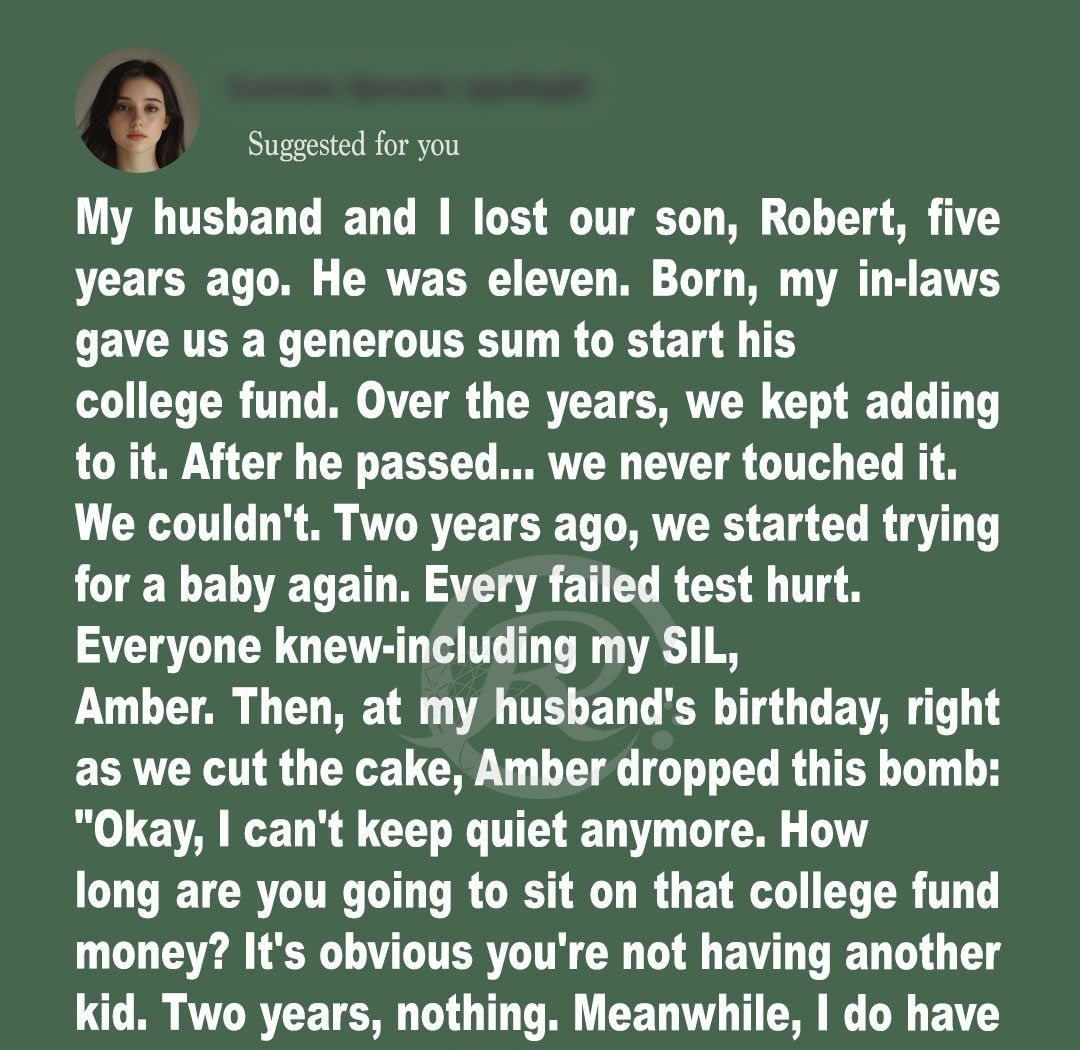The image size is (1080, 1050).
Task: Click the "Suggested for you" label
Action: tap(353, 145)
